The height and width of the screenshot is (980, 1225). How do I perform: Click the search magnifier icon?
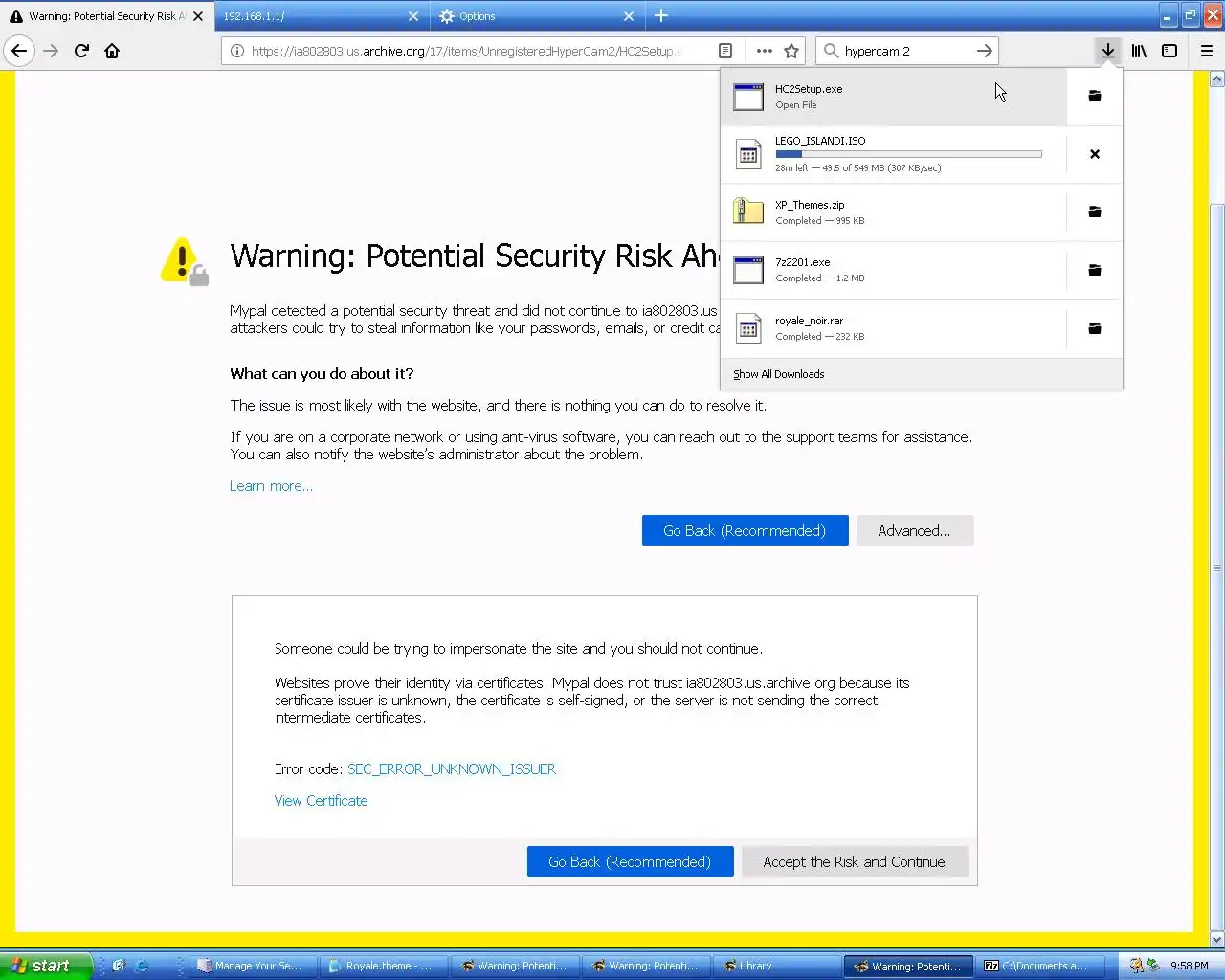[x=831, y=51]
